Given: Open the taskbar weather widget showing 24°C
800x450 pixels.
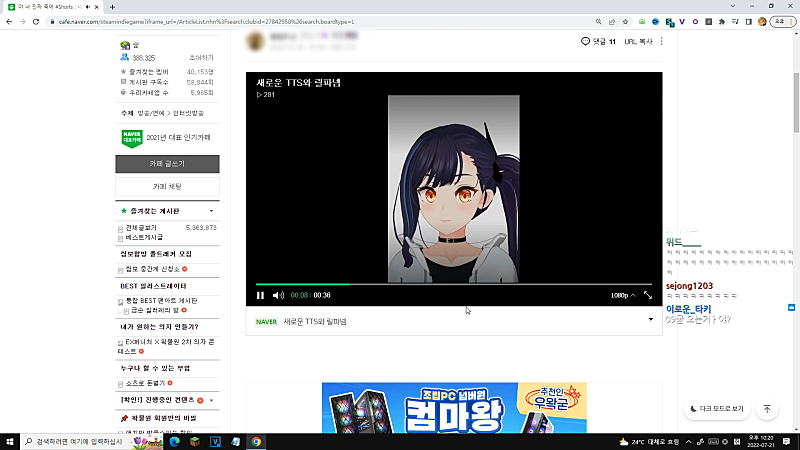Looking at the screenshot, I should click(649, 441).
